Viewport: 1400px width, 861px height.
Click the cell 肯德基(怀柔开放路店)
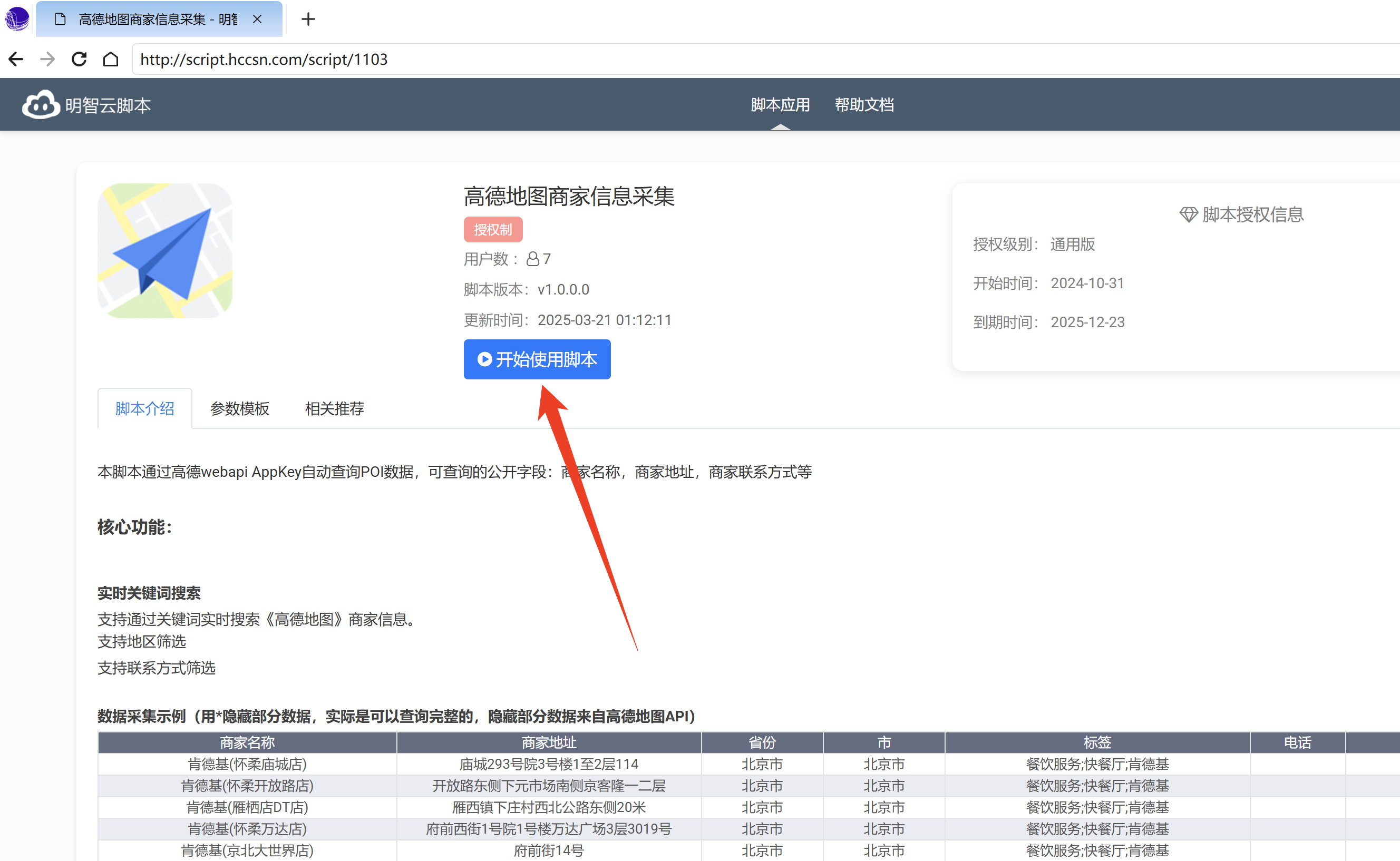[247, 786]
